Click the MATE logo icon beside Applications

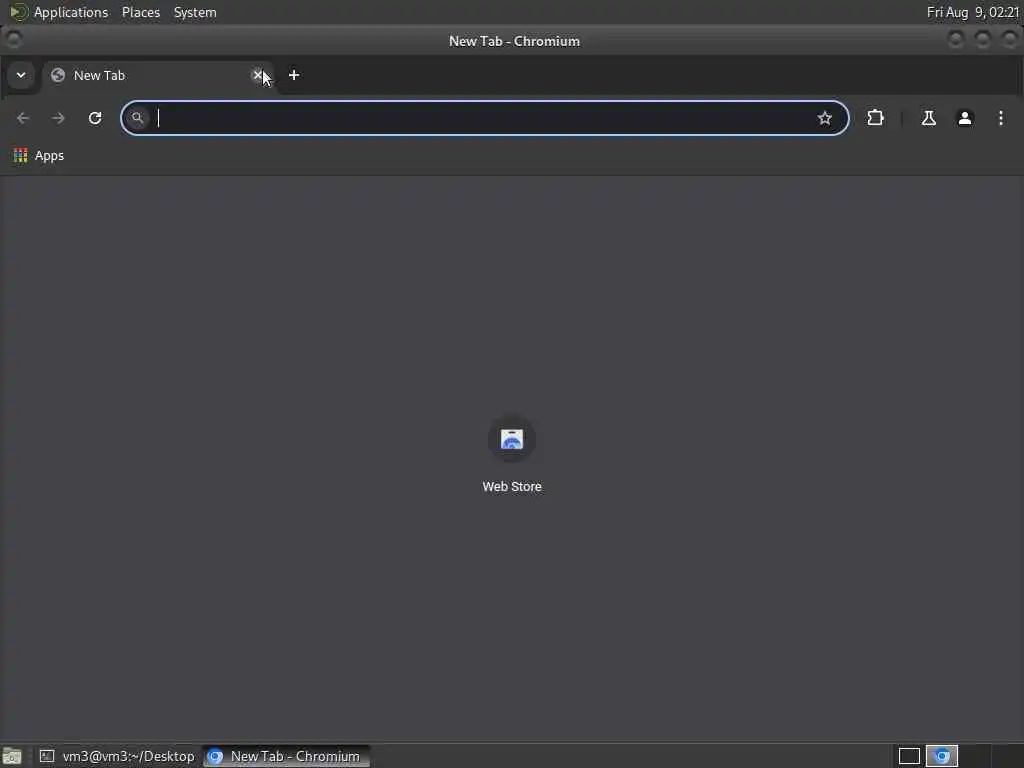tap(18, 12)
